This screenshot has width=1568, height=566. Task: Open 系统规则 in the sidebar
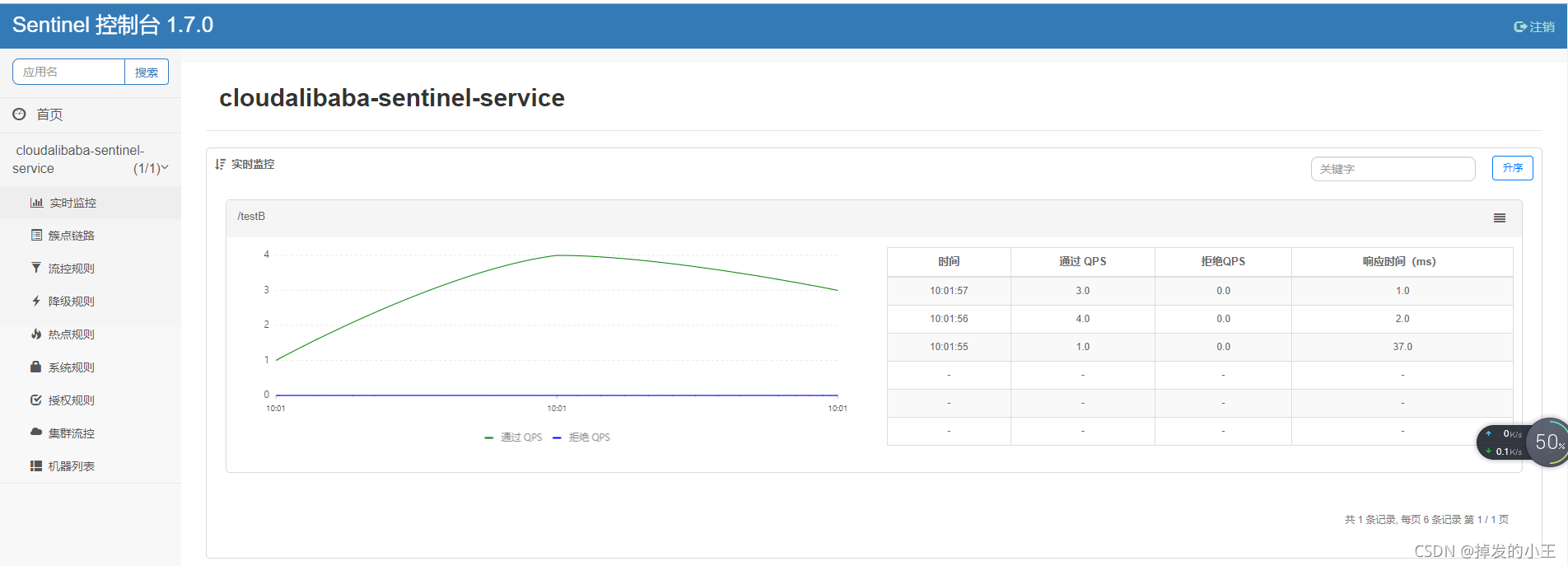pos(91,367)
